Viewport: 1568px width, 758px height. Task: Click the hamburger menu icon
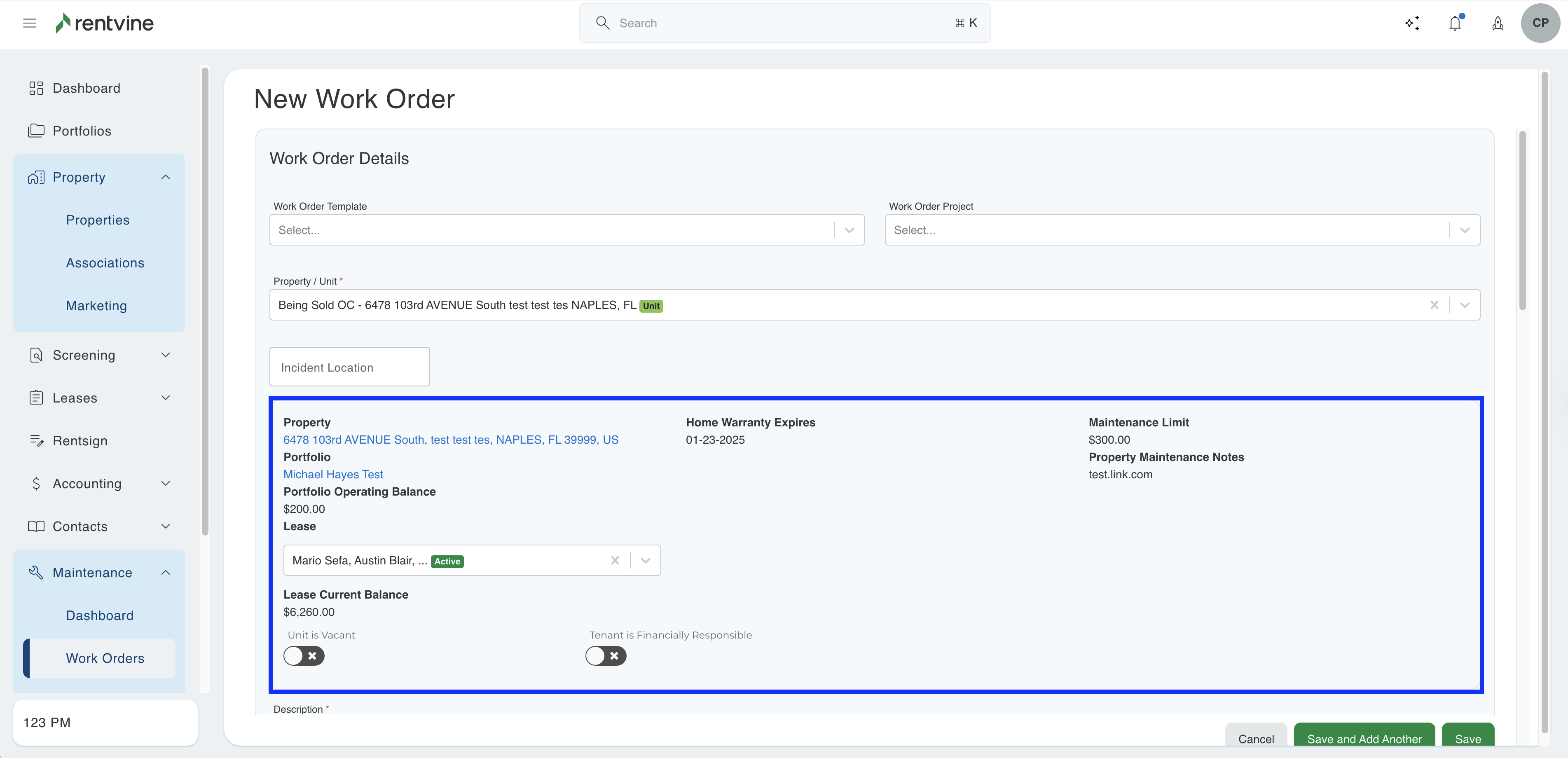[29, 23]
